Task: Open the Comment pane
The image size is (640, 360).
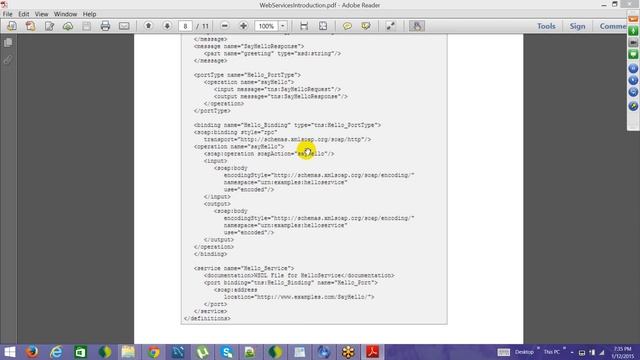Action: pyautogui.click(x=613, y=26)
